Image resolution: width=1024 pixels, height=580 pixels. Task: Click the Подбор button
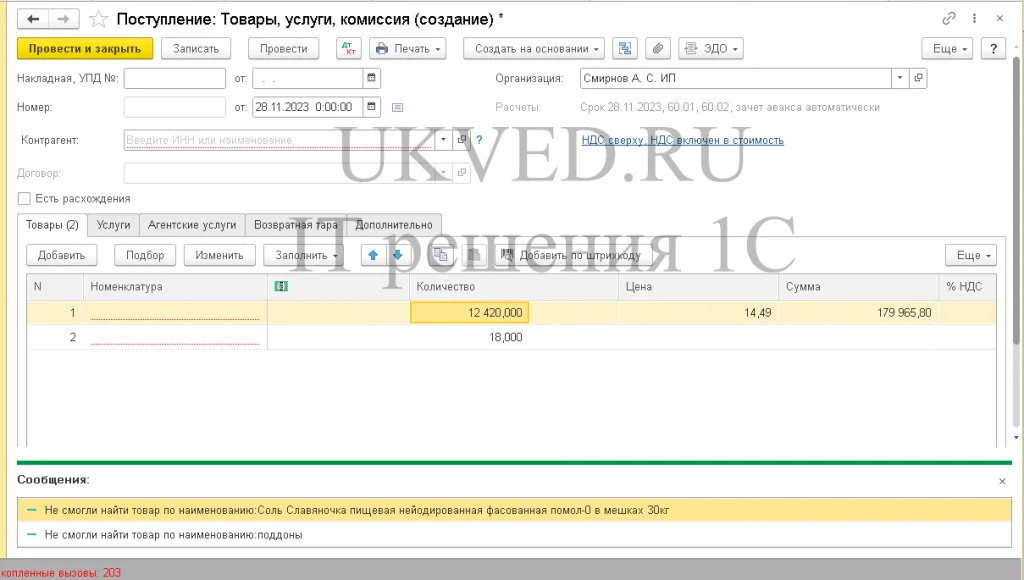coord(145,255)
